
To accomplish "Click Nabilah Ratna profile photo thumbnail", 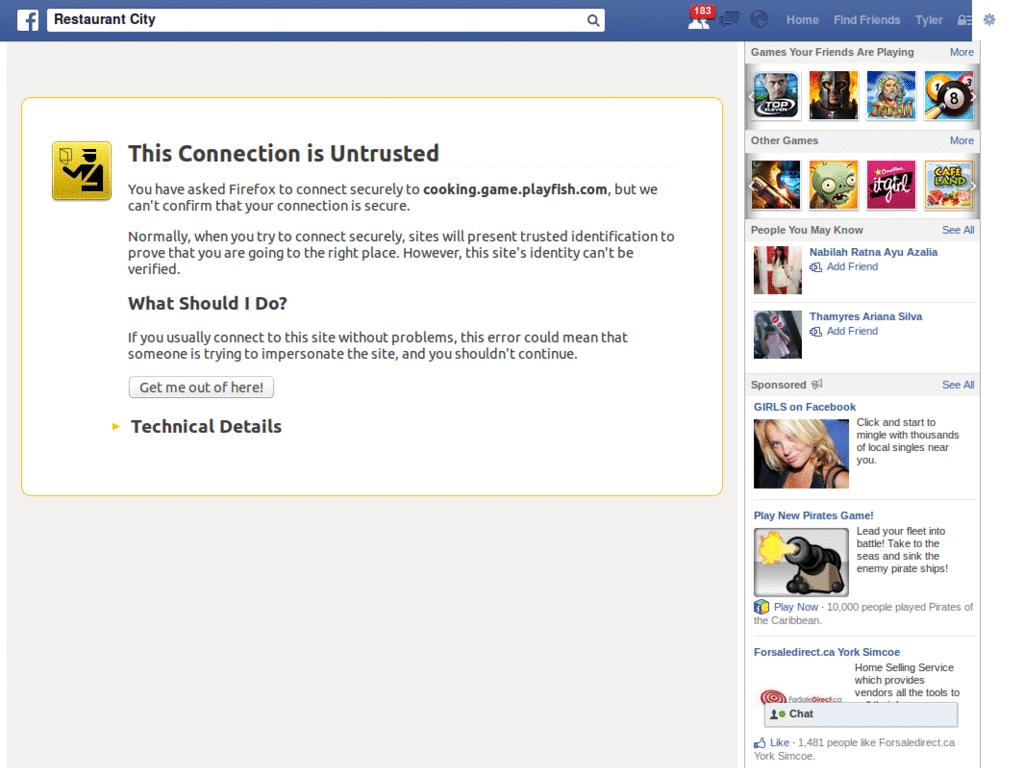I will 777,270.
